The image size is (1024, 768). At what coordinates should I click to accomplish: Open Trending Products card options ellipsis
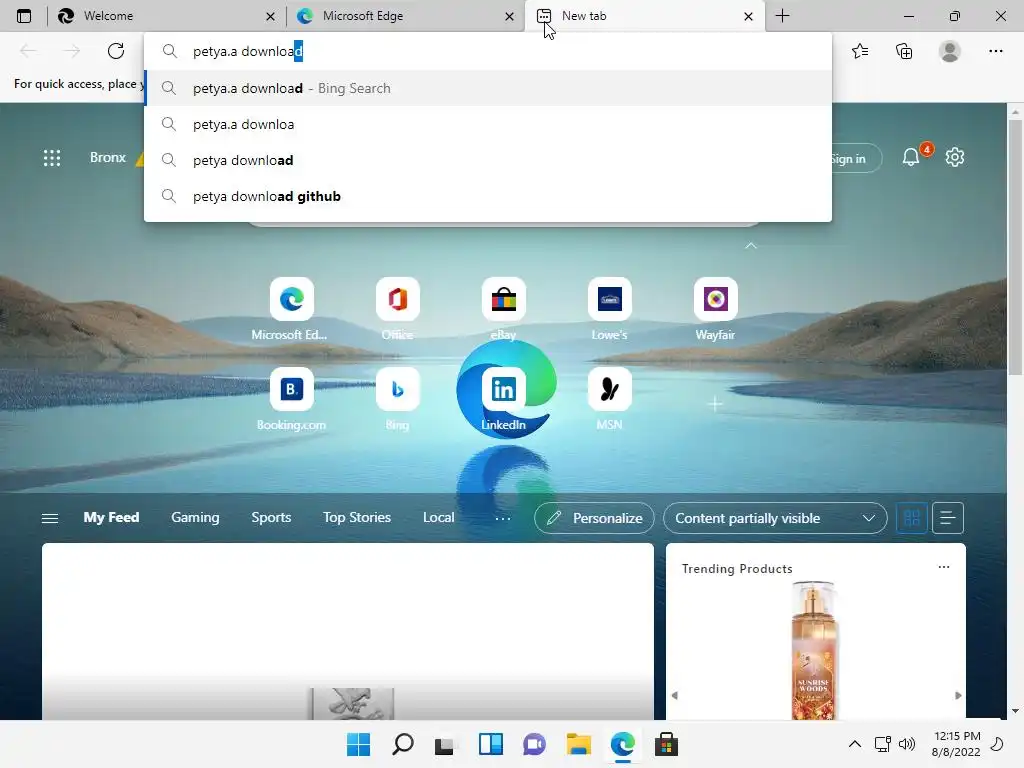click(944, 567)
